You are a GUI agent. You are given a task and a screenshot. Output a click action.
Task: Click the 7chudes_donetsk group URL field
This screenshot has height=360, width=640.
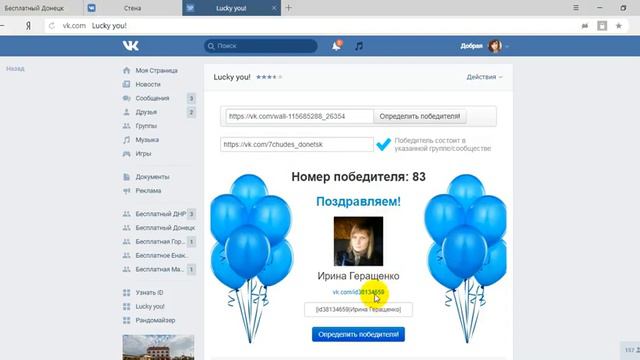point(297,144)
